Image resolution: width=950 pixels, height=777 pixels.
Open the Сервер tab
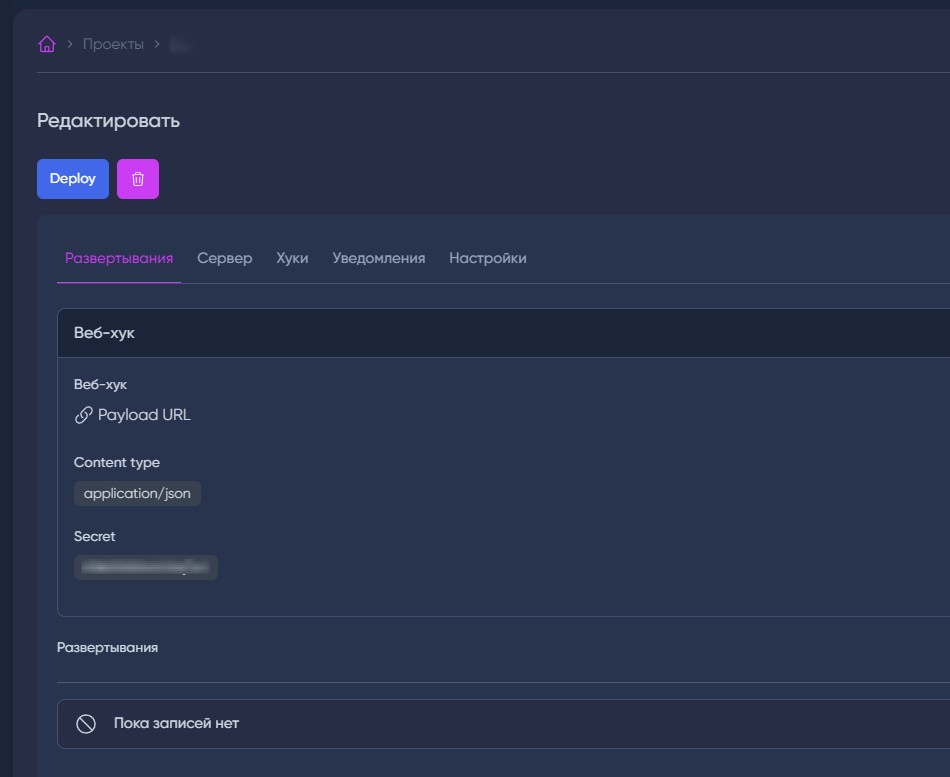pyautogui.click(x=225, y=258)
